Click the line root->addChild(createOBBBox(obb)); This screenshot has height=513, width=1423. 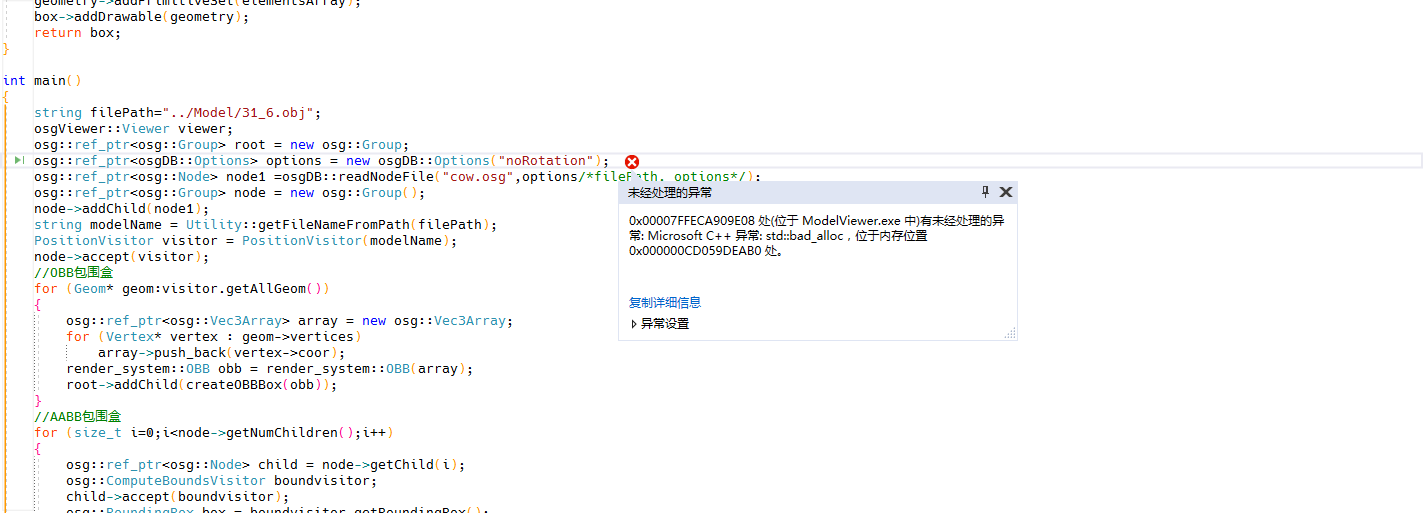coord(202,384)
